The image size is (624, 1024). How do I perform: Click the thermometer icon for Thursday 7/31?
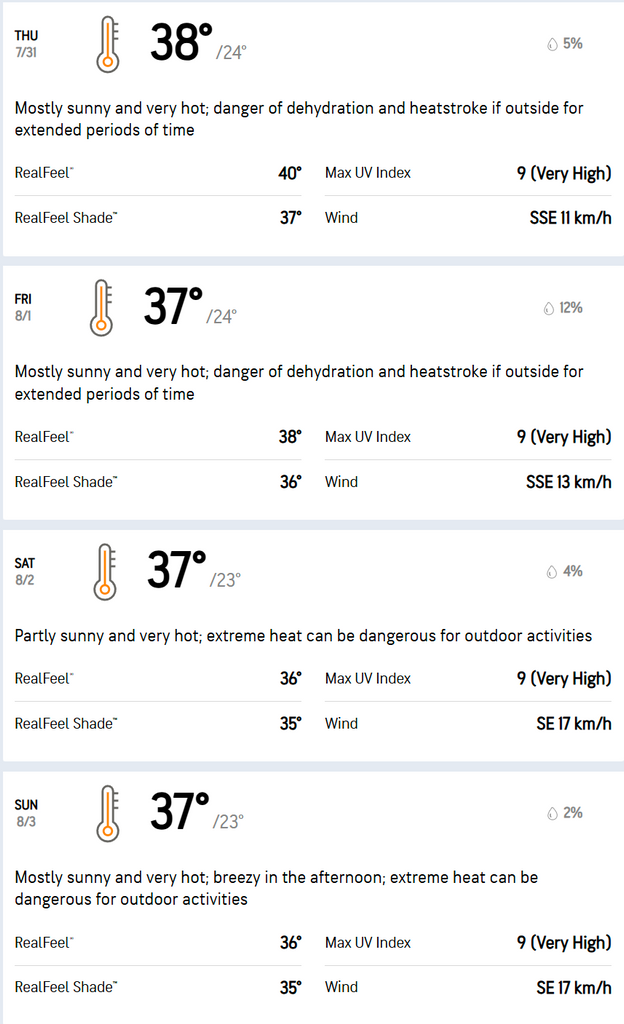pyautogui.click(x=108, y=44)
